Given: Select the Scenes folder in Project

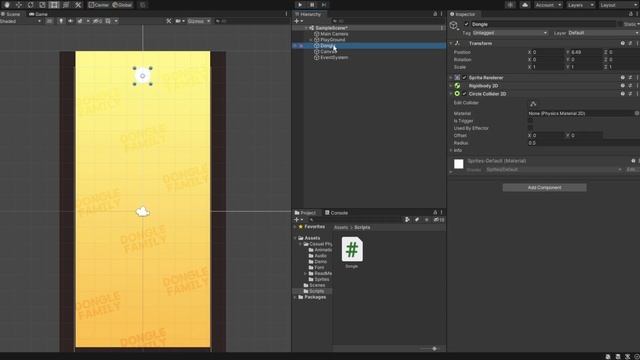Looking at the screenshot, I should 314,285.
